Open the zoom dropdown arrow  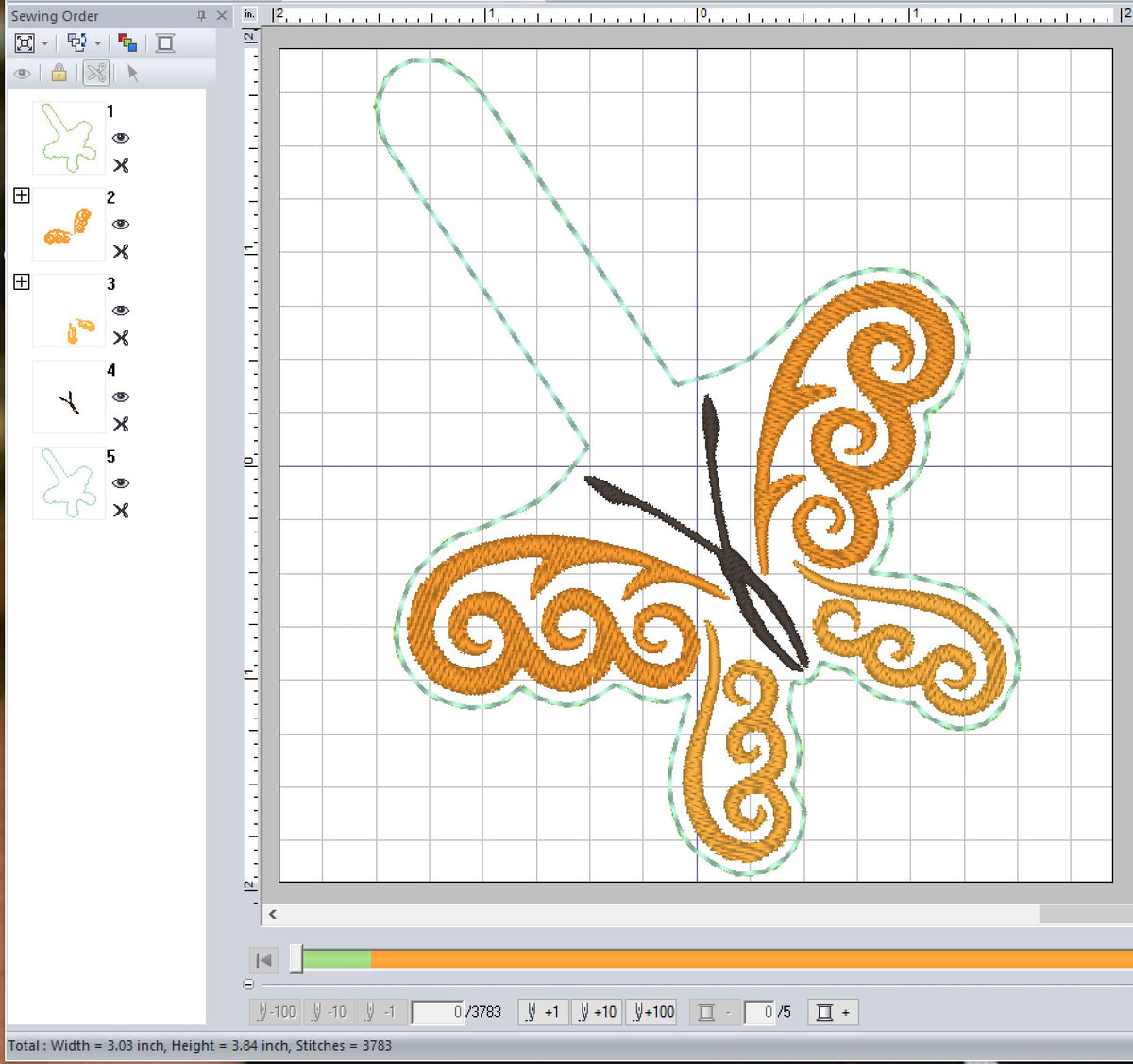coord(44,42)
